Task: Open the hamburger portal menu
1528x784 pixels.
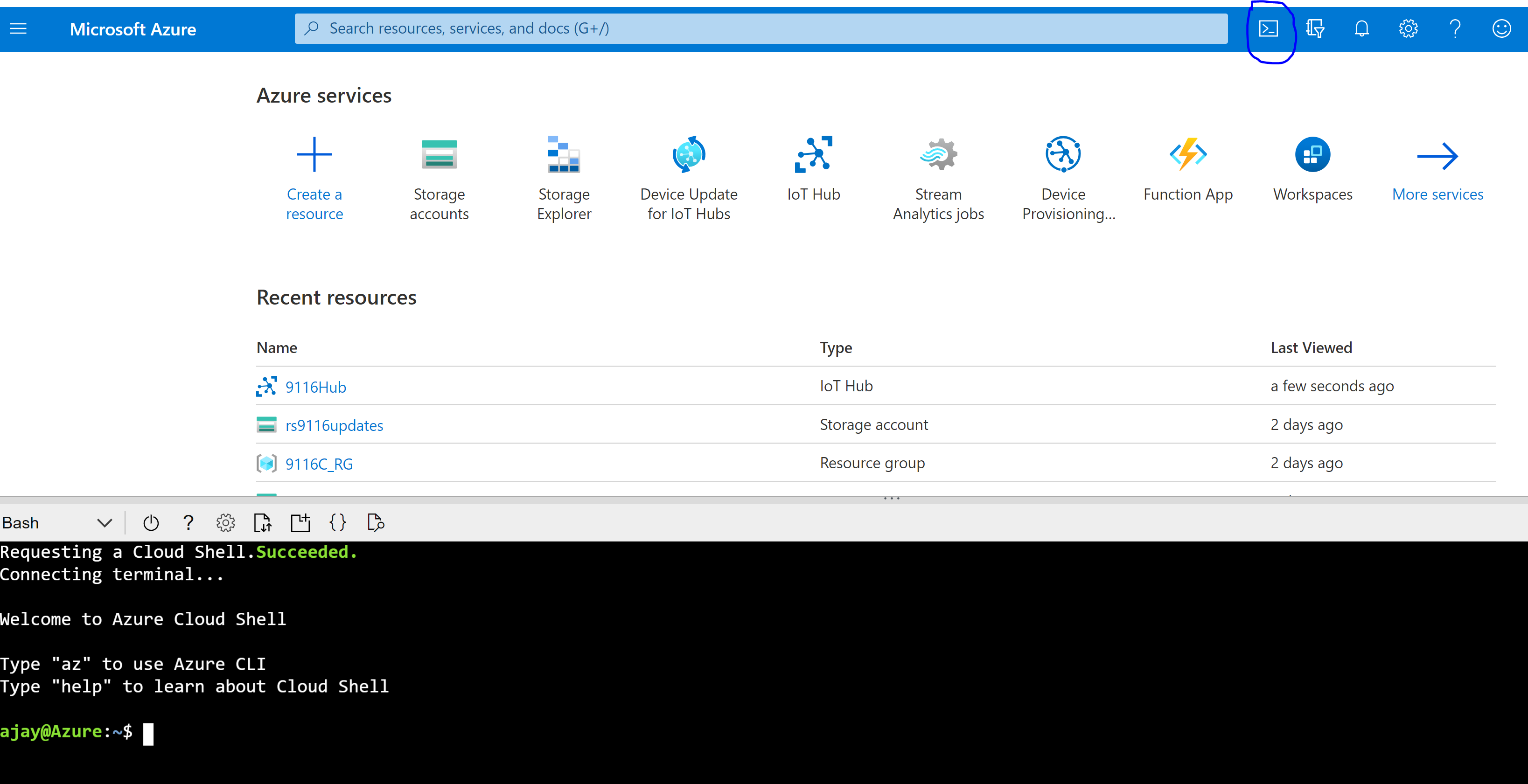Action: pyautogui.click(x=18, y=28)
